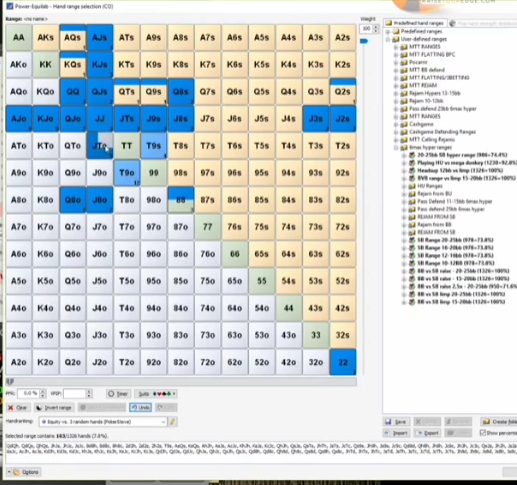Click the HU Ranges folder icon
Image resolution: width=517 pixels, height=485 pixels.
tap(412, 186)
